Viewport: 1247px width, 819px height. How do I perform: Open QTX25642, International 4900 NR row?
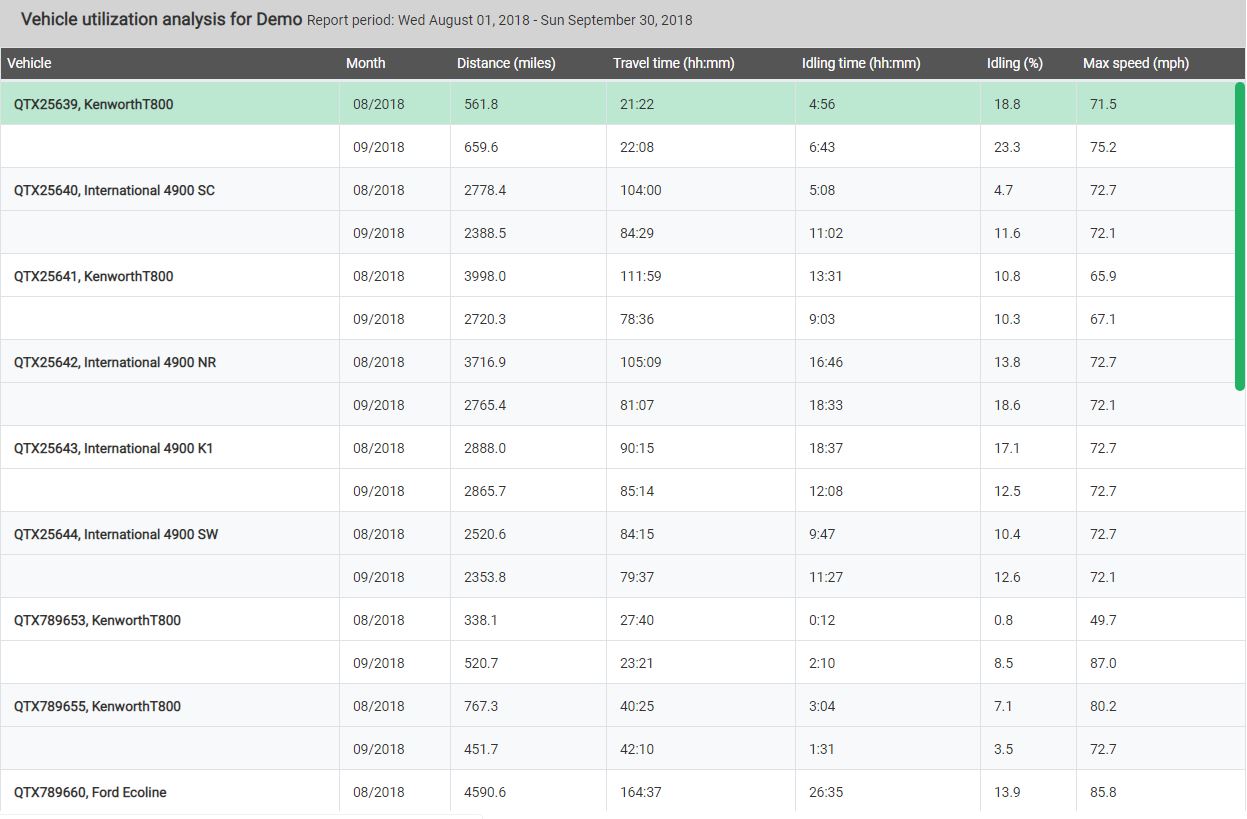tap(115, 362)
